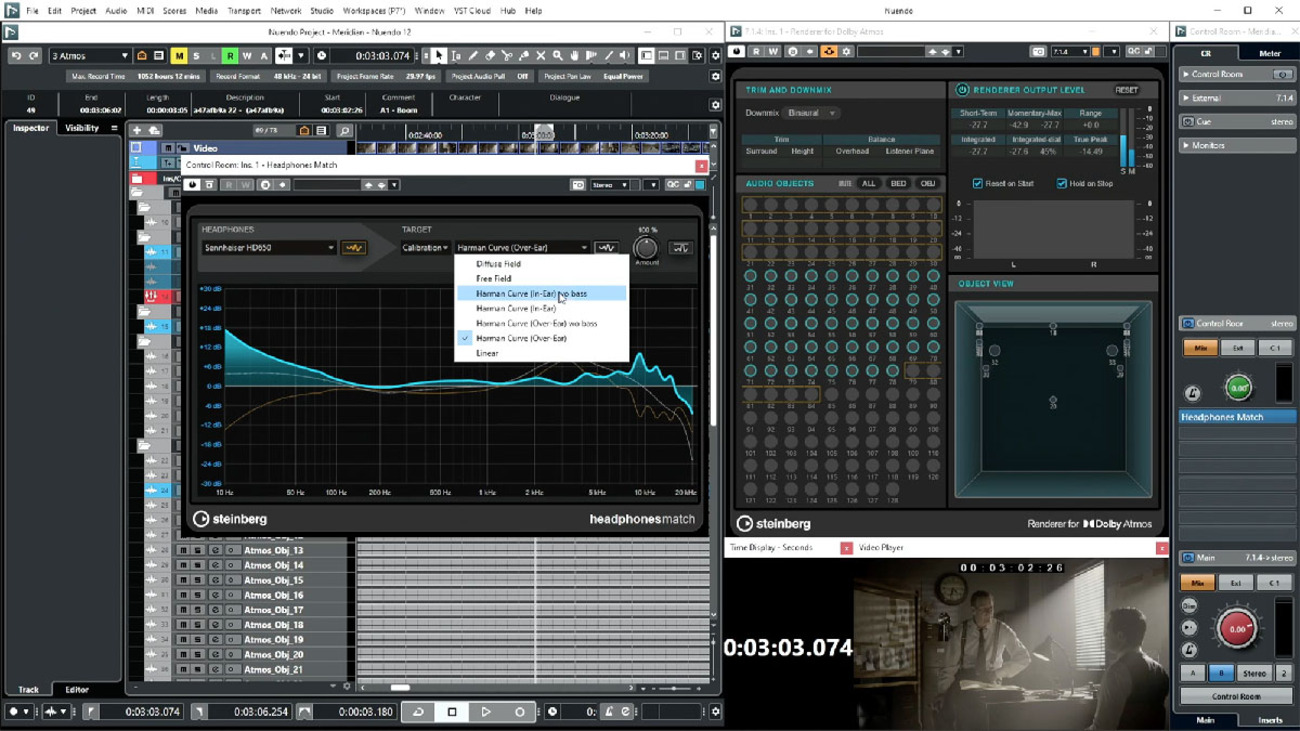Toggle Hold on Stop checkbox
Screen dimensions: 1300x731
click(x=1061, y=184)
